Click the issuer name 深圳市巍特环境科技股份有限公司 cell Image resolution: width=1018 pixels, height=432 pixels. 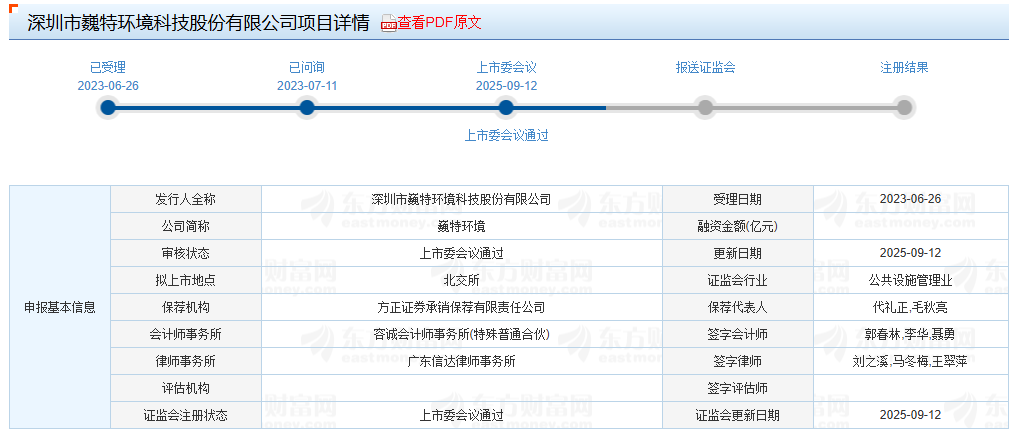[x=462, y=199]
